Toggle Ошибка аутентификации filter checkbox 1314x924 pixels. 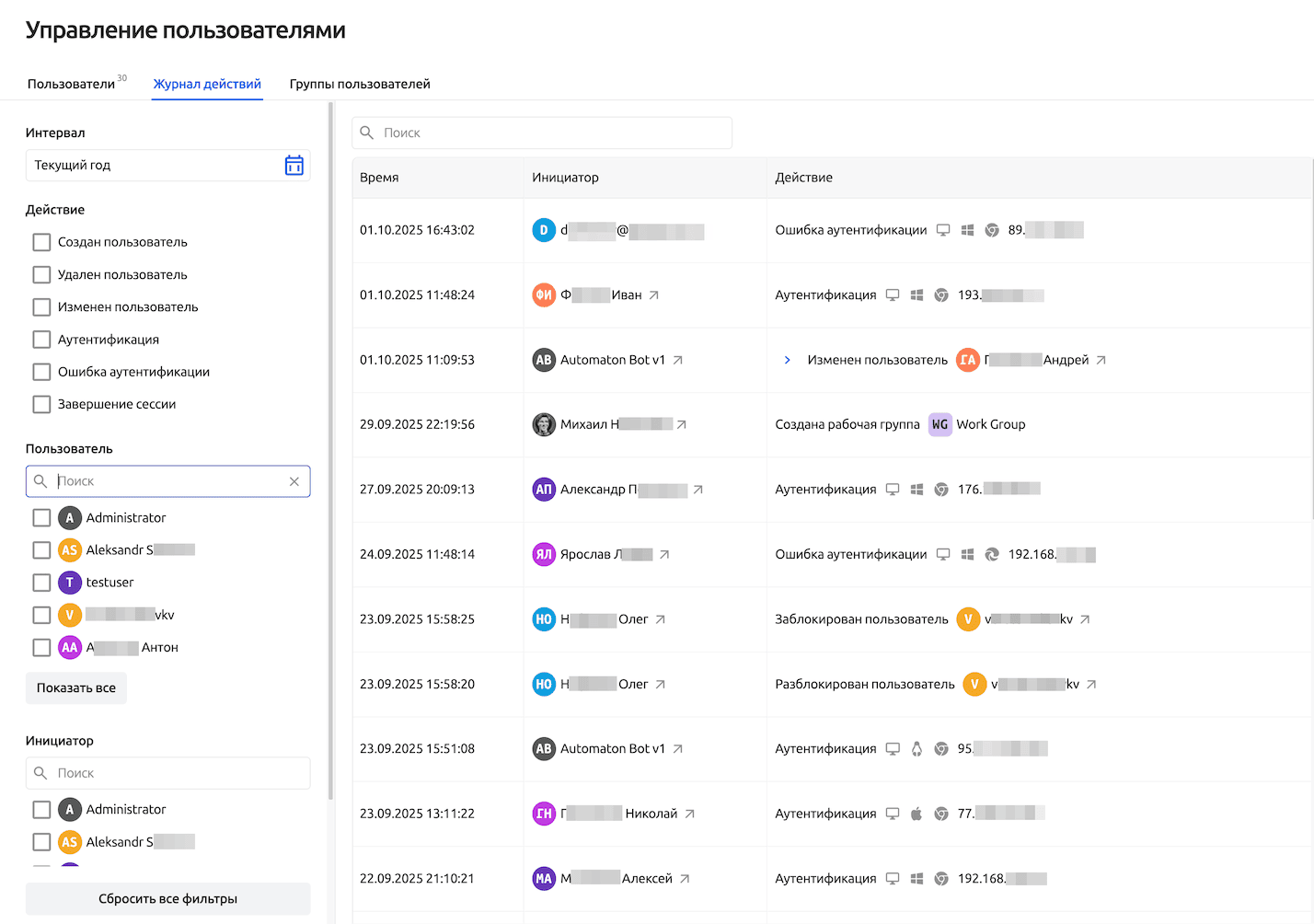41,372
